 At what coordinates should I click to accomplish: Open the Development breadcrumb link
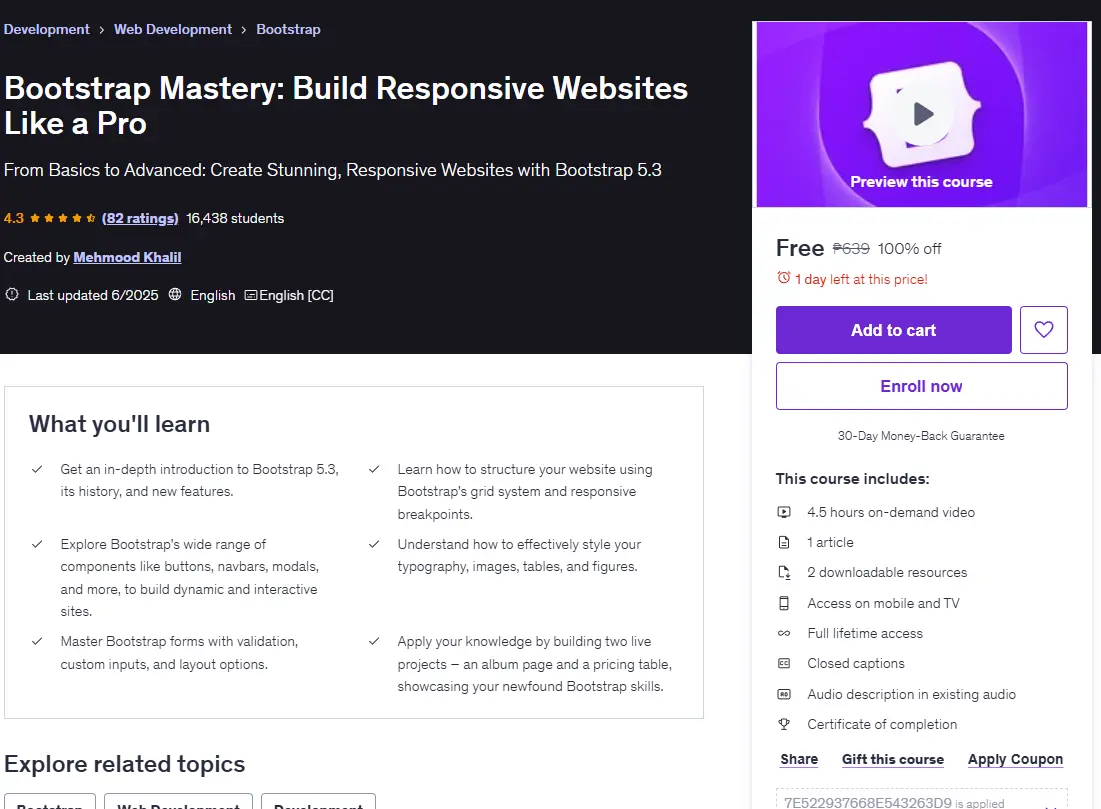(x=46, y=29)
